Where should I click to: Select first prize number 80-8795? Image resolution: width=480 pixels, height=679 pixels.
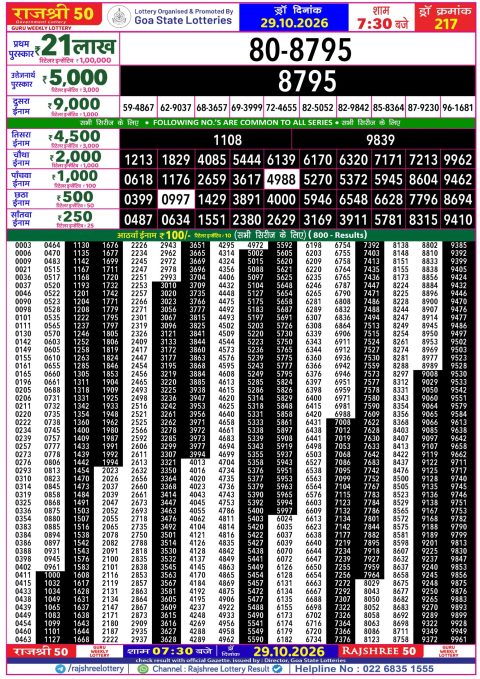point(300,49)
